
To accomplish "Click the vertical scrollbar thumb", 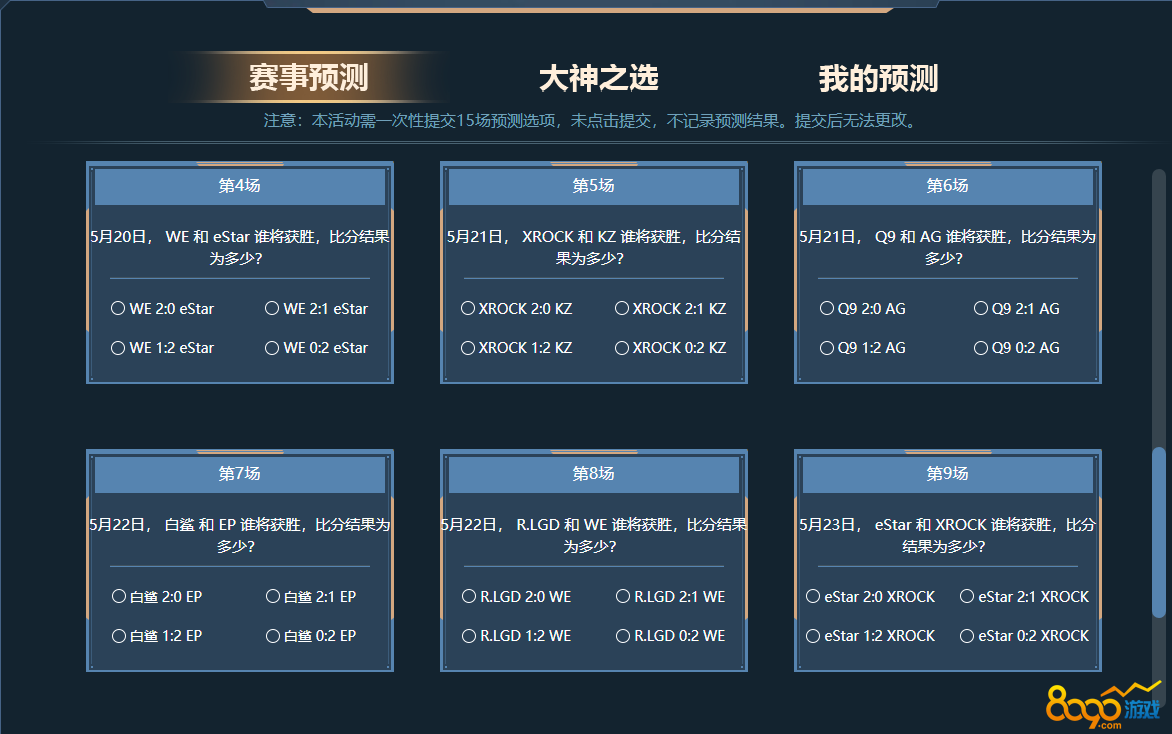I will (1159, 530).
